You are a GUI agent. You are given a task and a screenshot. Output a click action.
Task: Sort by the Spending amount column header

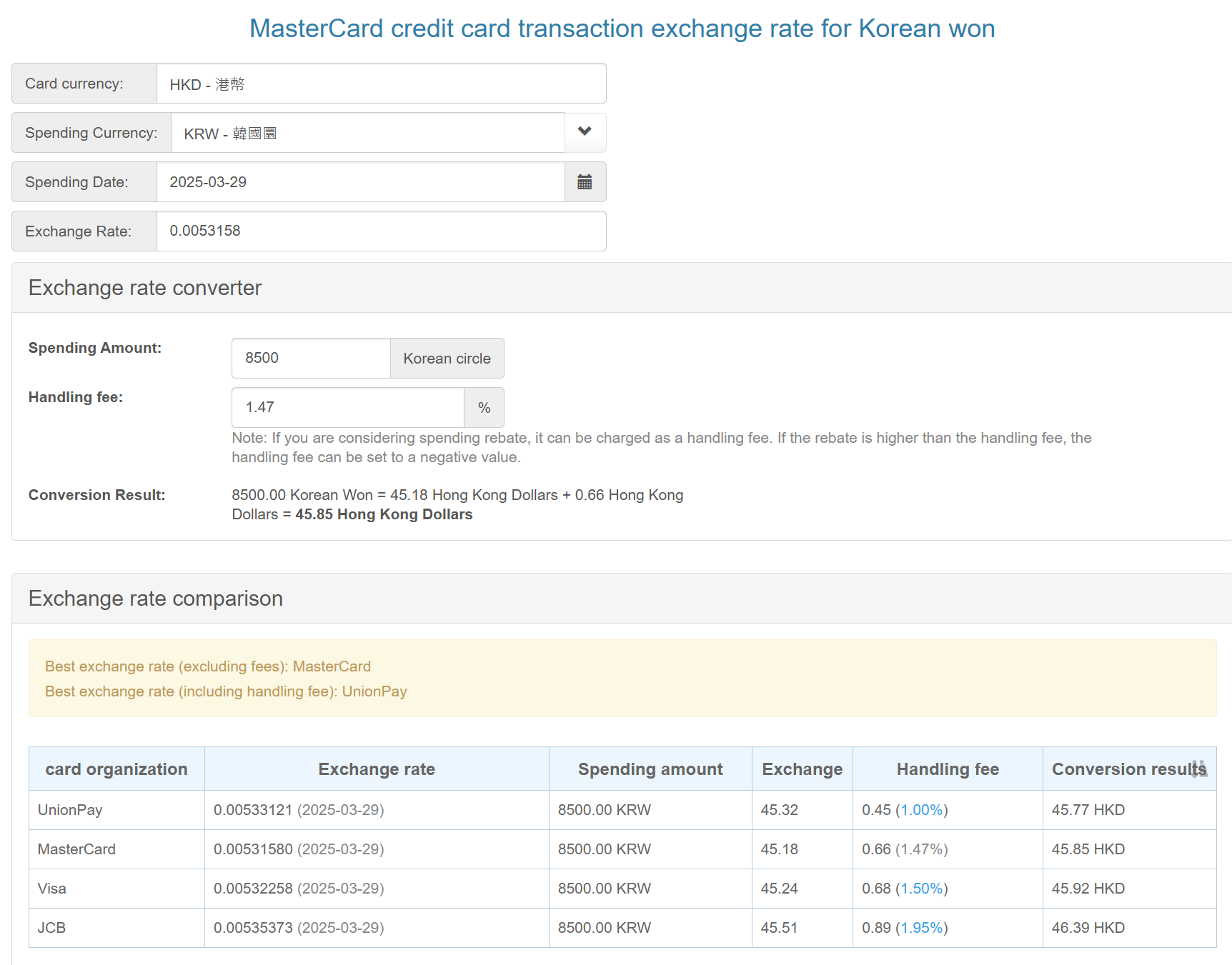[x=650, y=769]
